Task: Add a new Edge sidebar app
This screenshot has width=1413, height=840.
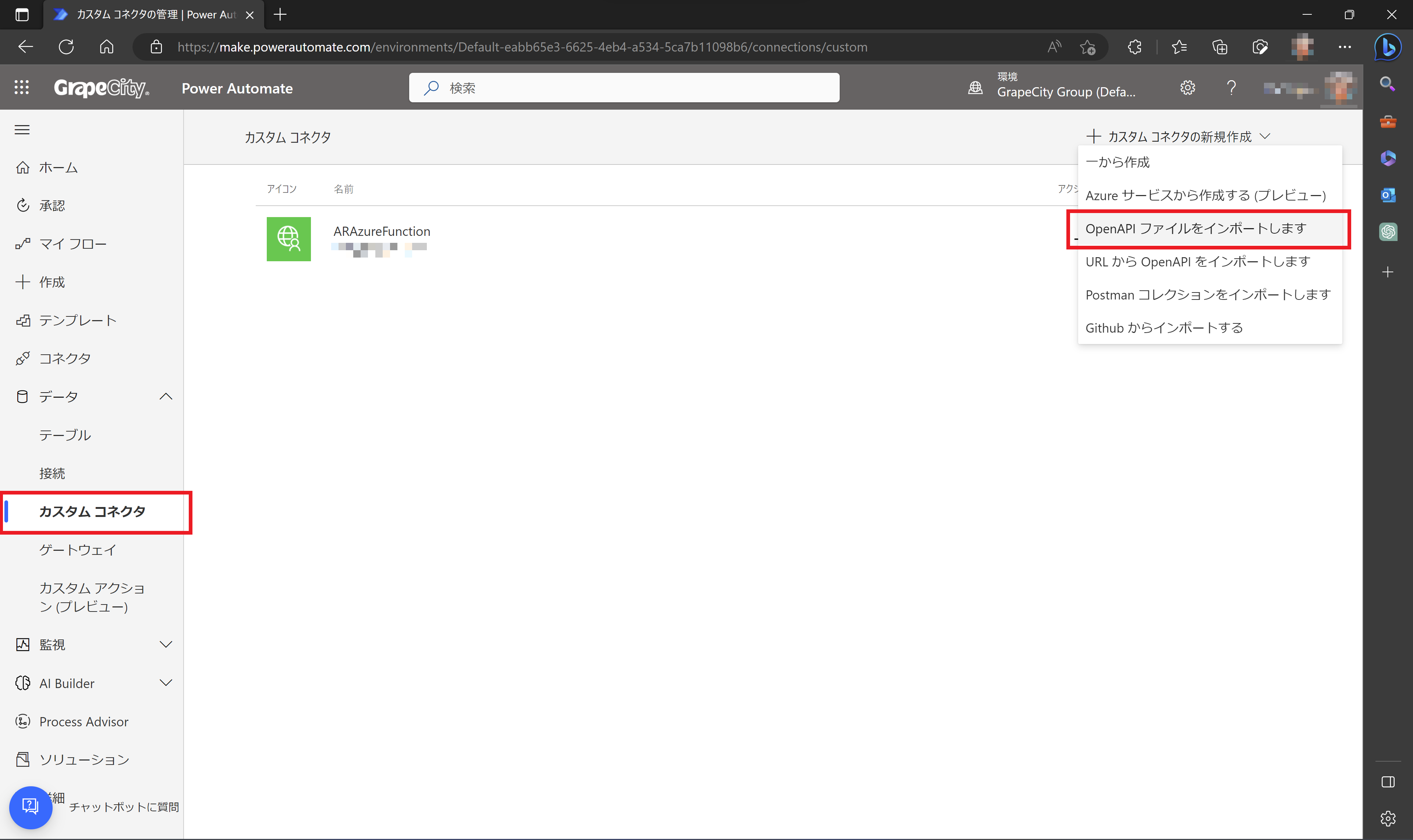Action: (1388, 272)
